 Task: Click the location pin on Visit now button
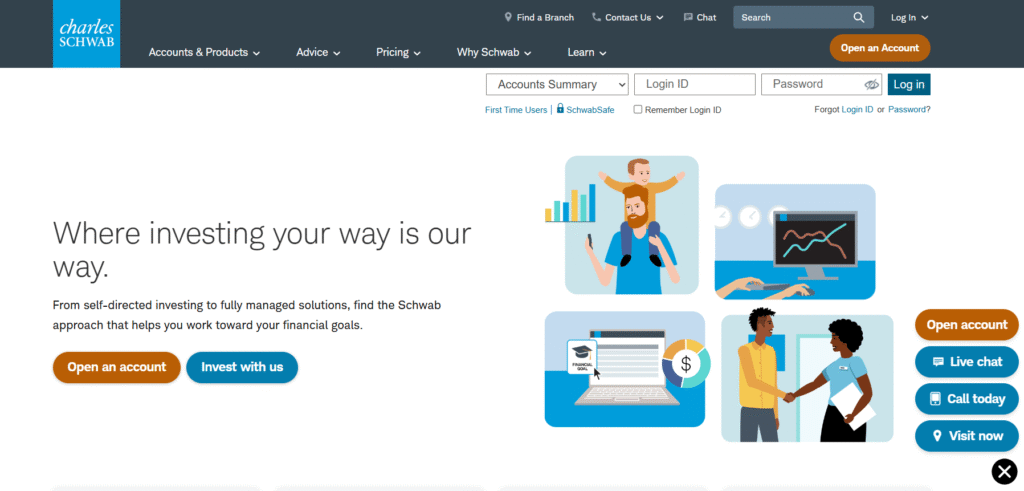pyautogui.click(x=937, y=436)
